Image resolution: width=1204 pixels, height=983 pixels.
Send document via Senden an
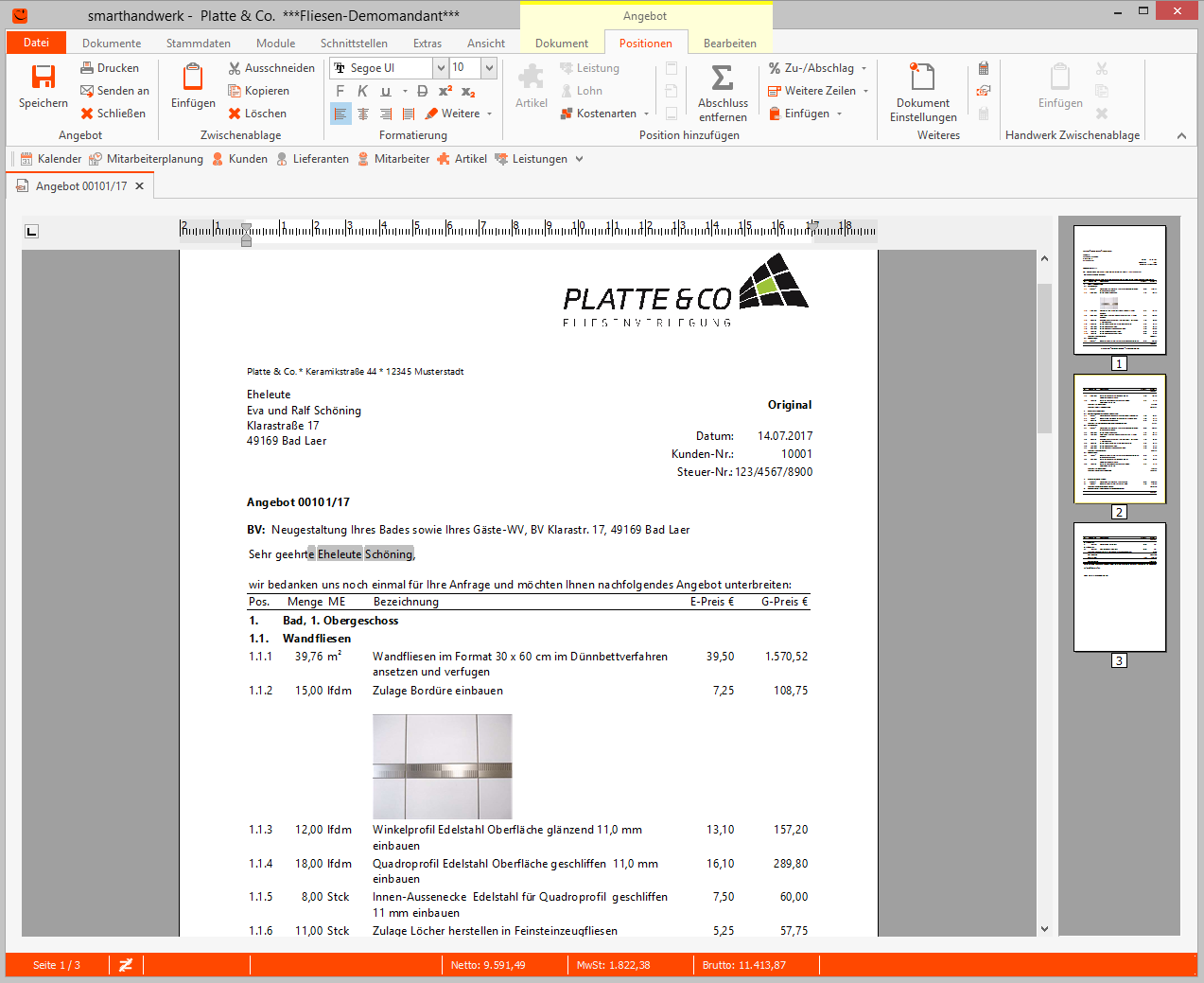pos(114,91)
